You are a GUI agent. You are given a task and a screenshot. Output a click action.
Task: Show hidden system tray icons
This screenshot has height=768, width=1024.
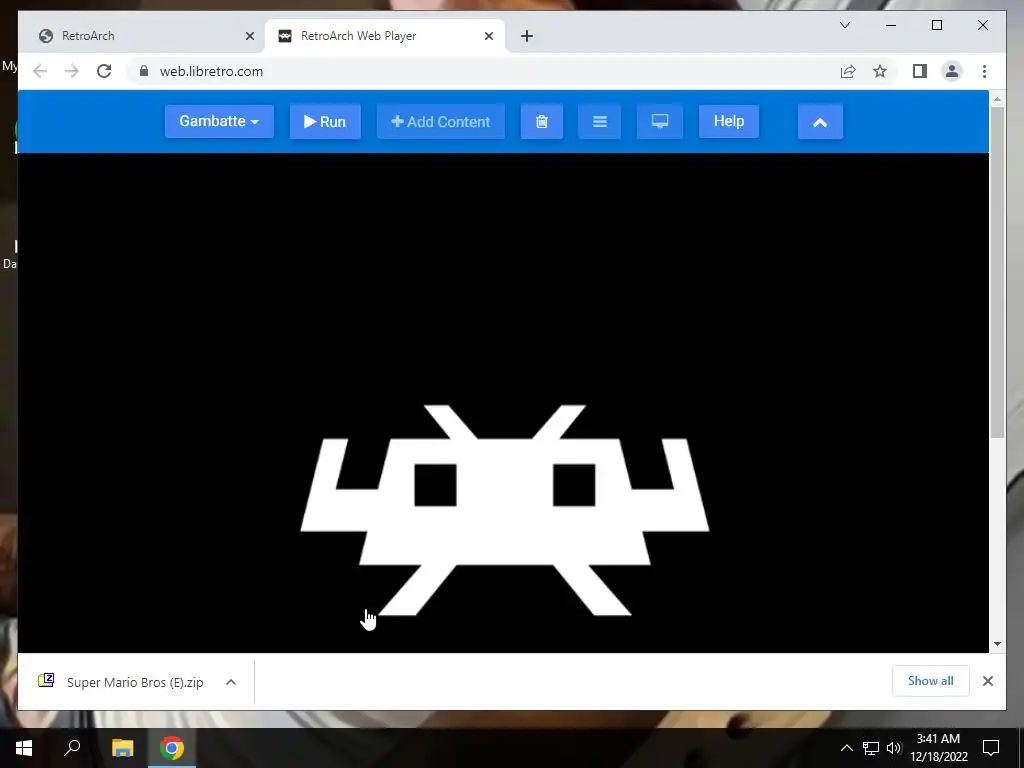click(846, 748)
